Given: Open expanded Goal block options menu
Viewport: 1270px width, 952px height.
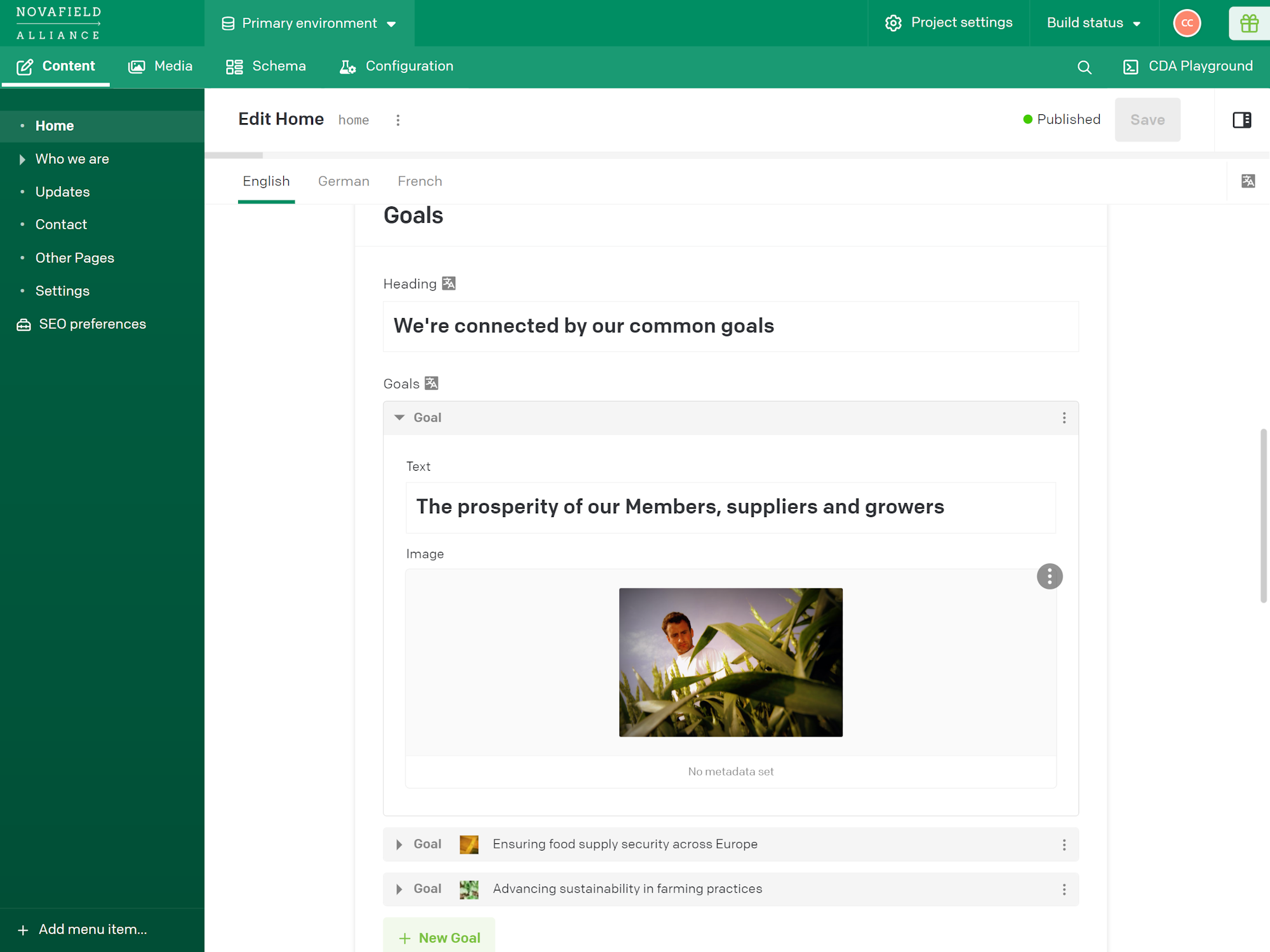Looking at the screenshot, I should click(x=1064, y=418).
